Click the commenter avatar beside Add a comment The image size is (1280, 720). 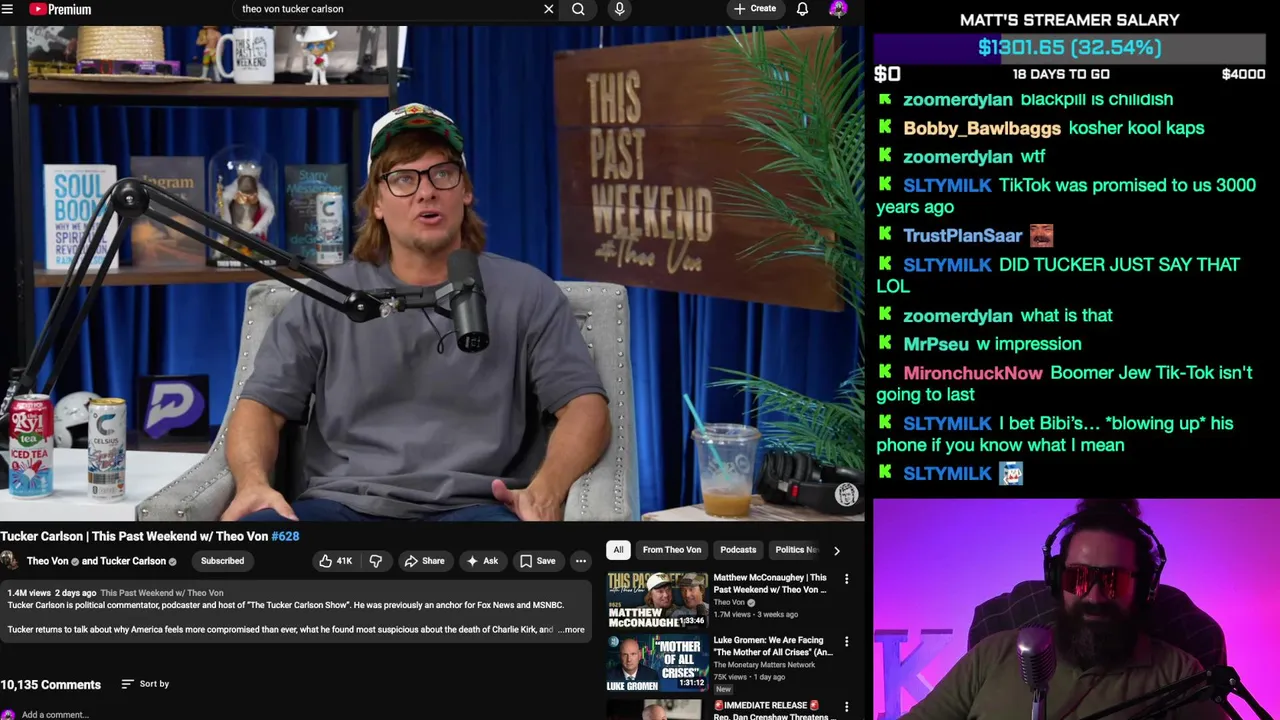pyautogui.click(x=8, y=714)
